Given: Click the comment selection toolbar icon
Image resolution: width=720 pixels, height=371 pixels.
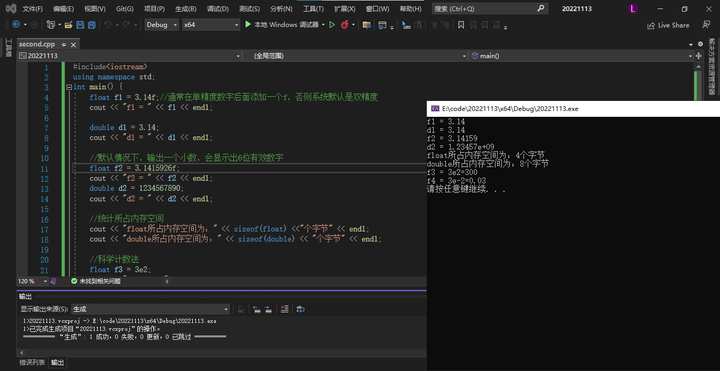Looking at the screenshot, I should point(406,25).
